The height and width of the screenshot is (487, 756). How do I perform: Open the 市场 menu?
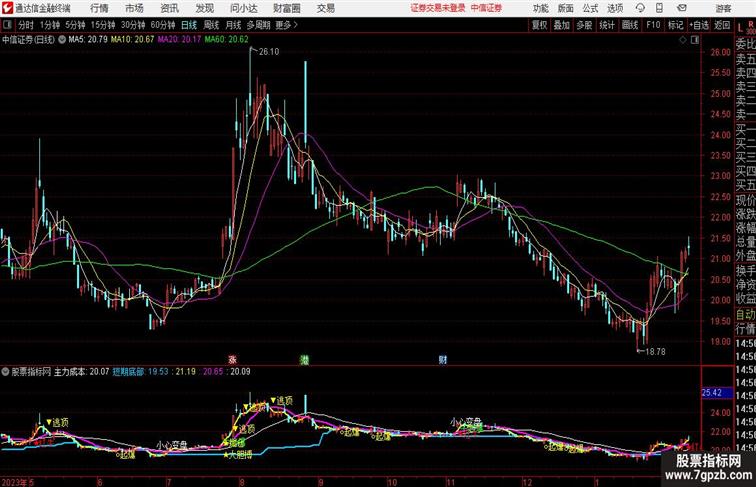coord(134,8)
